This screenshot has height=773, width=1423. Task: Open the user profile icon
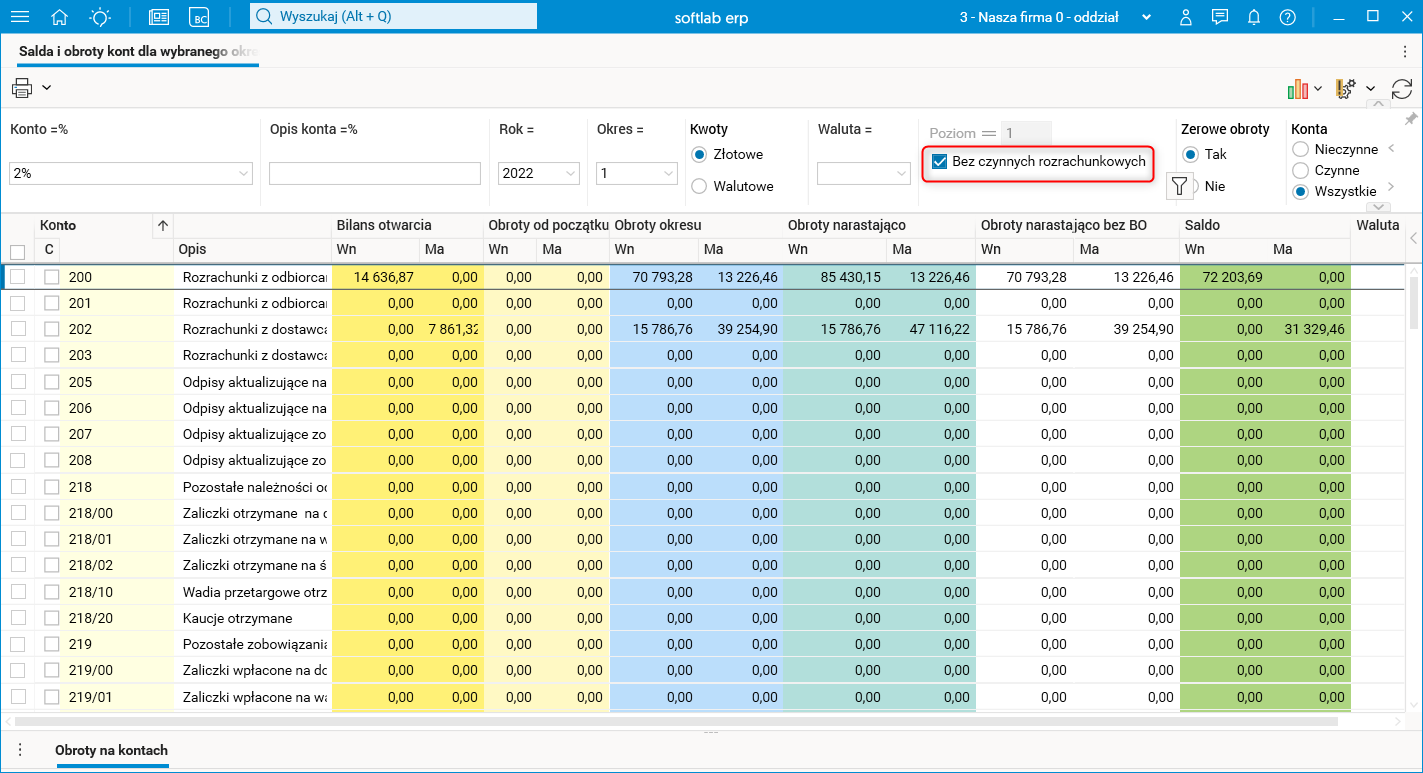click(1186, 17)
